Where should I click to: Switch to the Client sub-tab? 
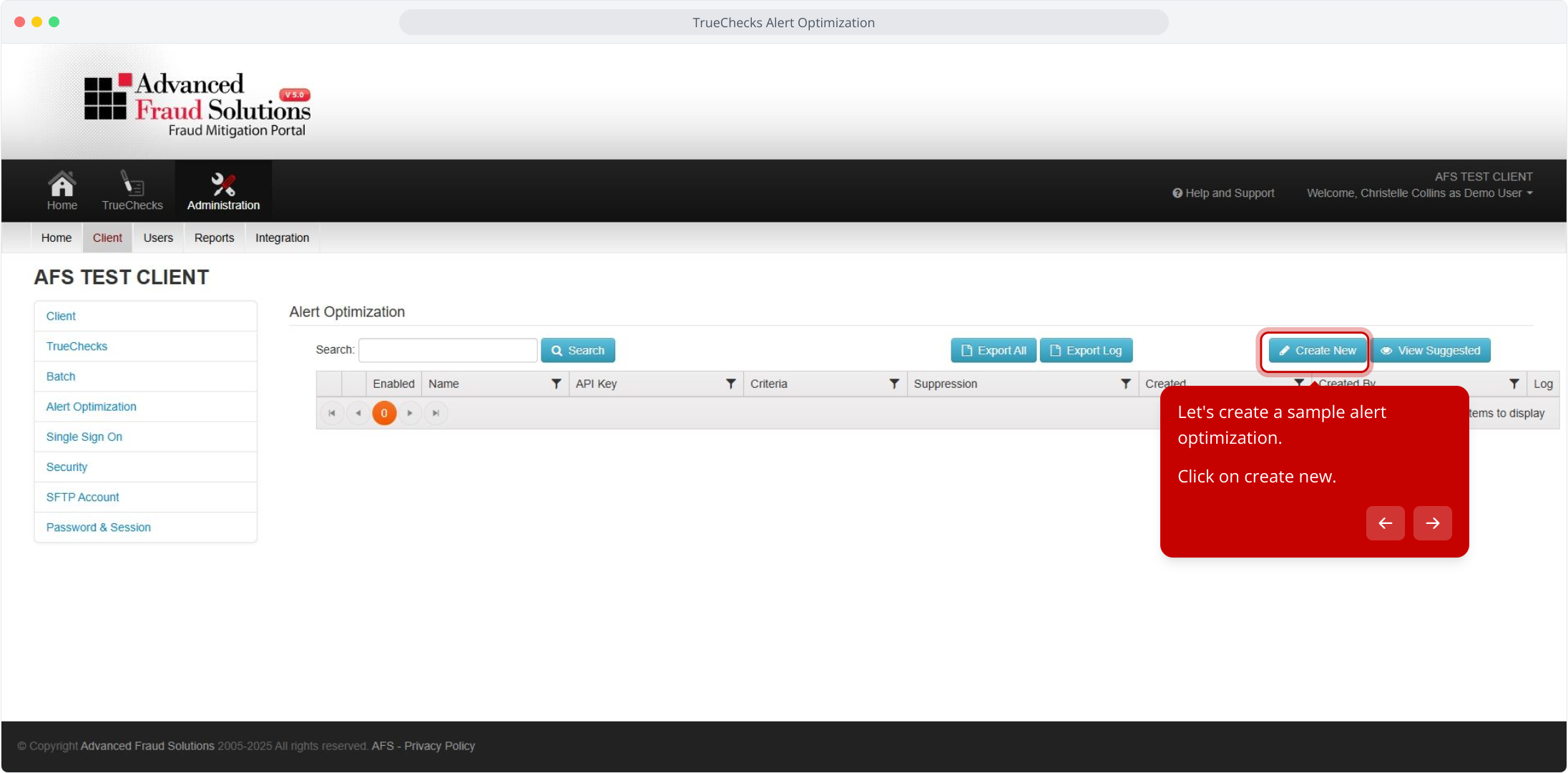107,238
